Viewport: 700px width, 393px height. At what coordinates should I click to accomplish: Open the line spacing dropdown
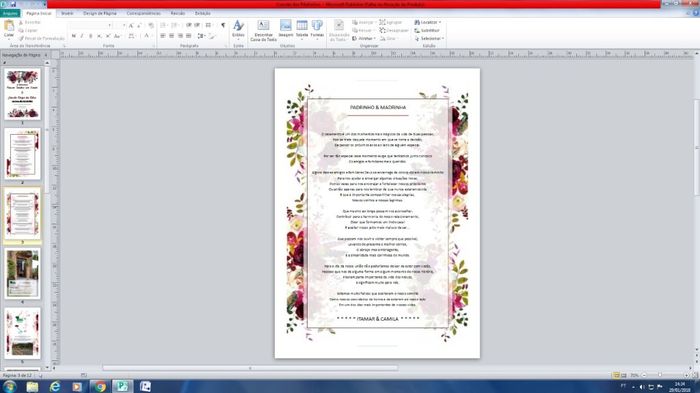[x=201, y=36]
